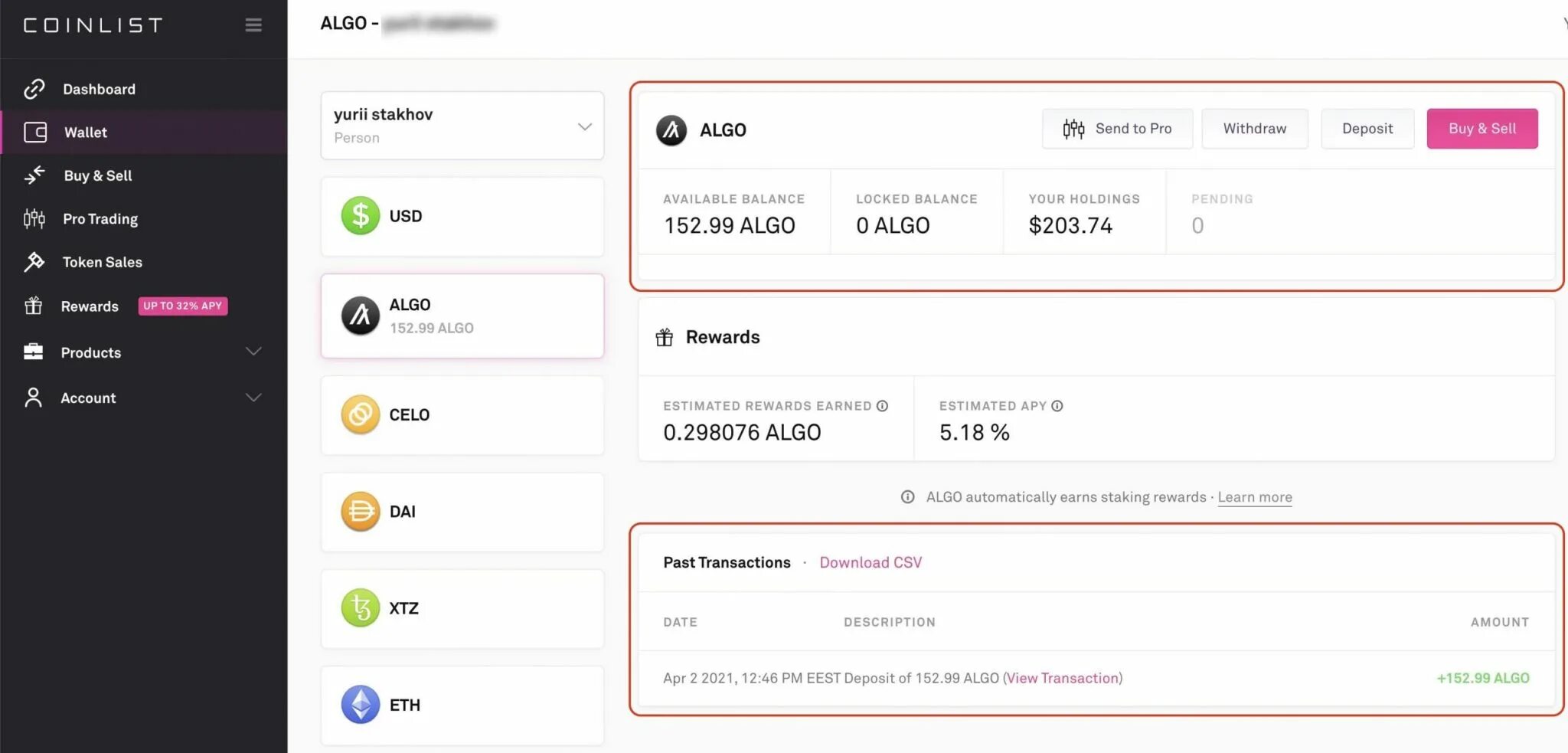Click the USD dollar coin icon
Image resolution: width=1568 pixels, height=753 pixels.
click(x=361, y=216)
